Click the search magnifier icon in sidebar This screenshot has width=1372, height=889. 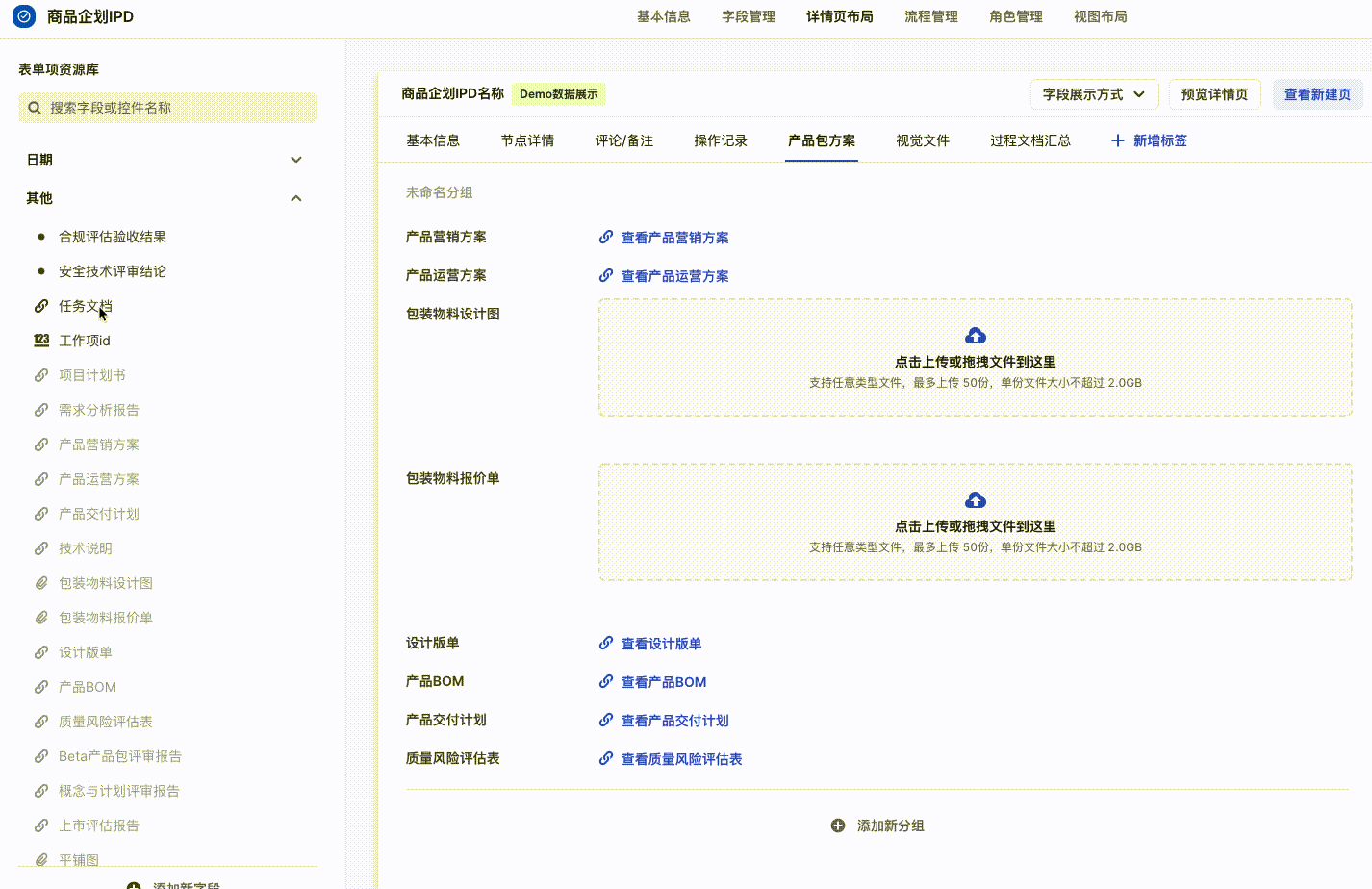tap(35, 108)
